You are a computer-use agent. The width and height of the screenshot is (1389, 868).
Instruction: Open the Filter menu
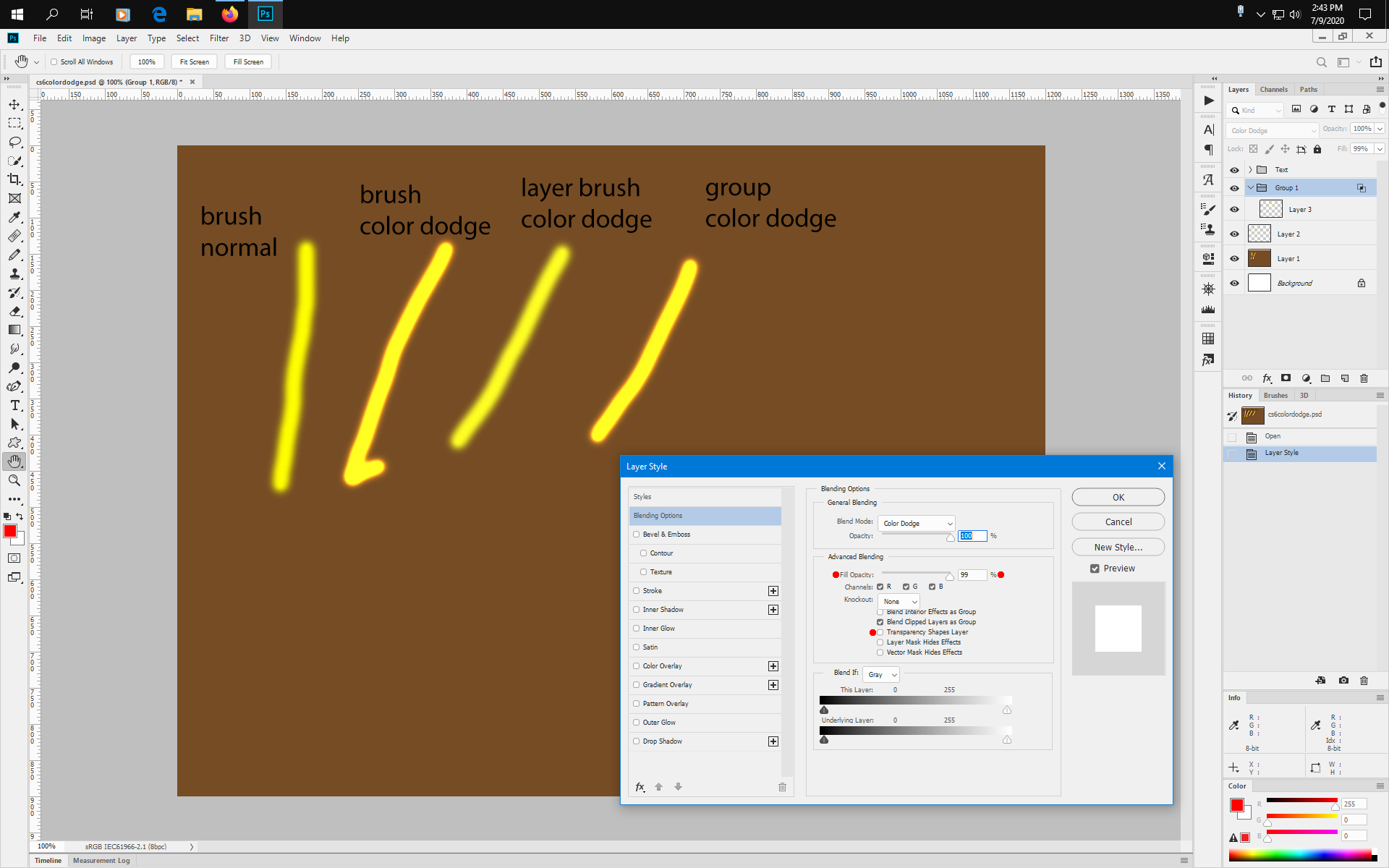point(218,38)
